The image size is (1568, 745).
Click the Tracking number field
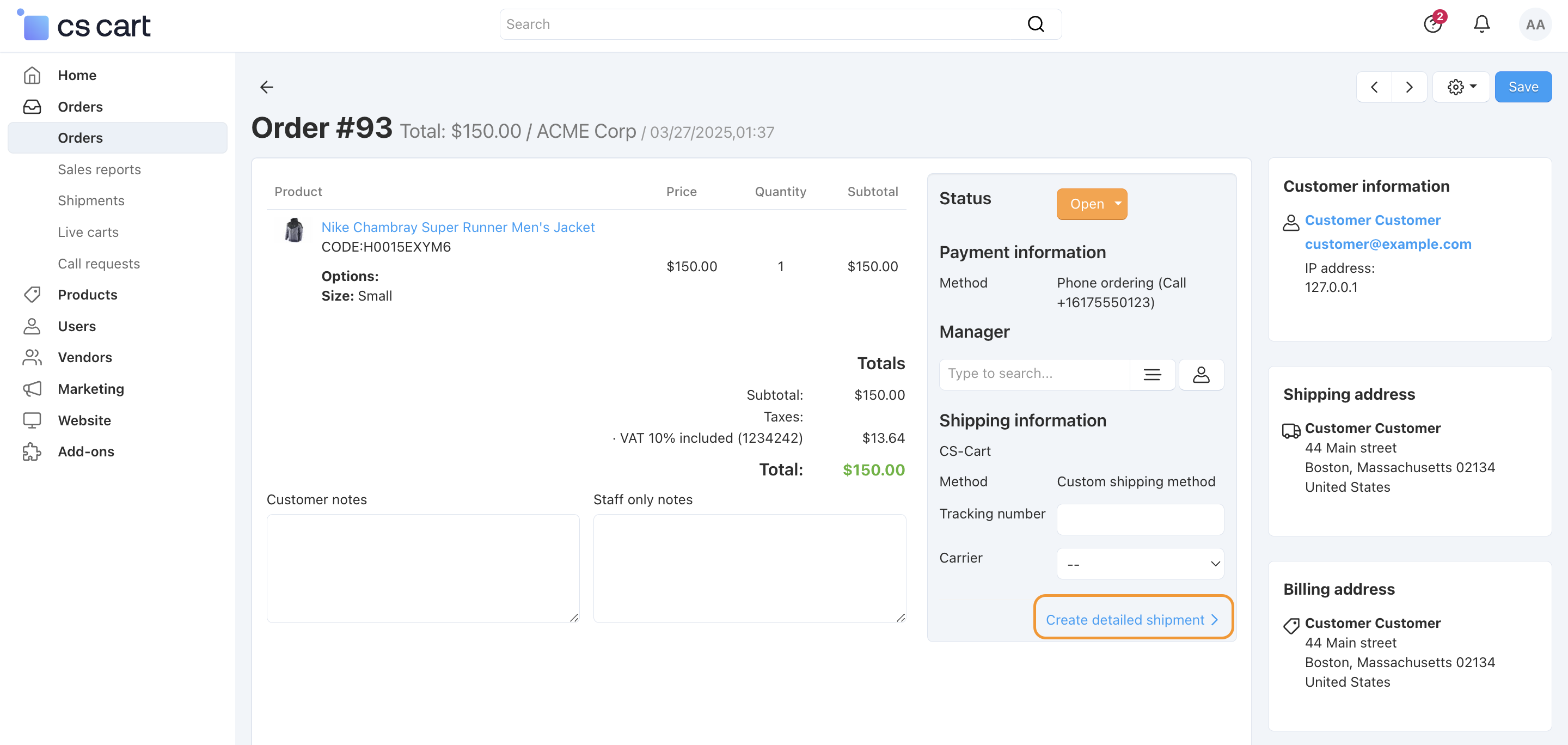(1140, 519)
